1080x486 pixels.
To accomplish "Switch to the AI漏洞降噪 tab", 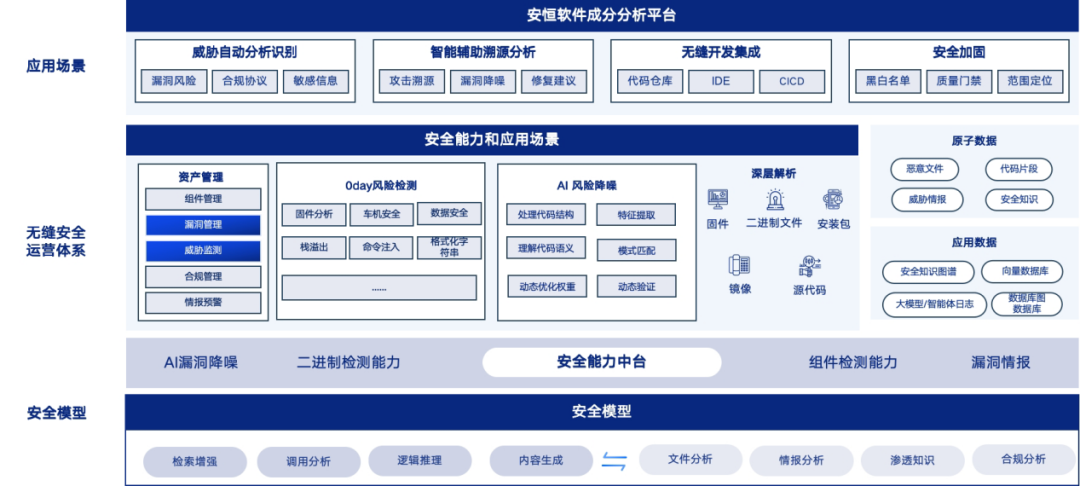I will pyautogui.click(x=201, y=362).
